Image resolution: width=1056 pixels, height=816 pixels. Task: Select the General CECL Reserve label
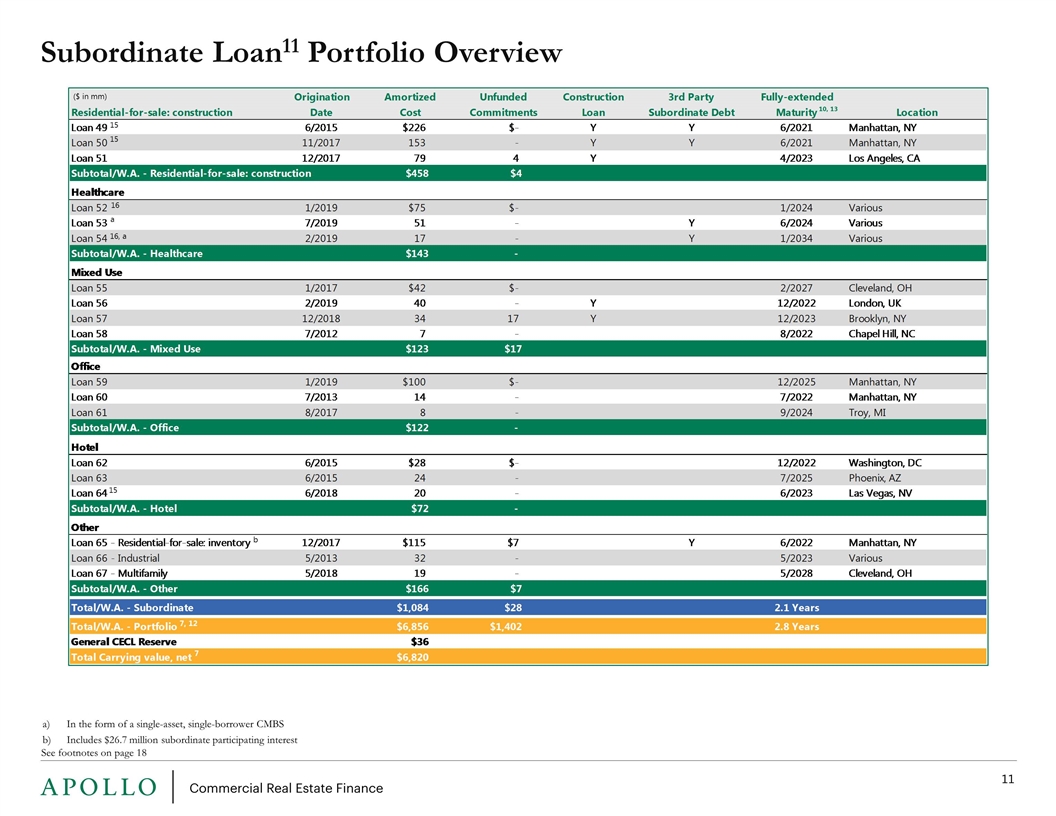click(124, 642)
